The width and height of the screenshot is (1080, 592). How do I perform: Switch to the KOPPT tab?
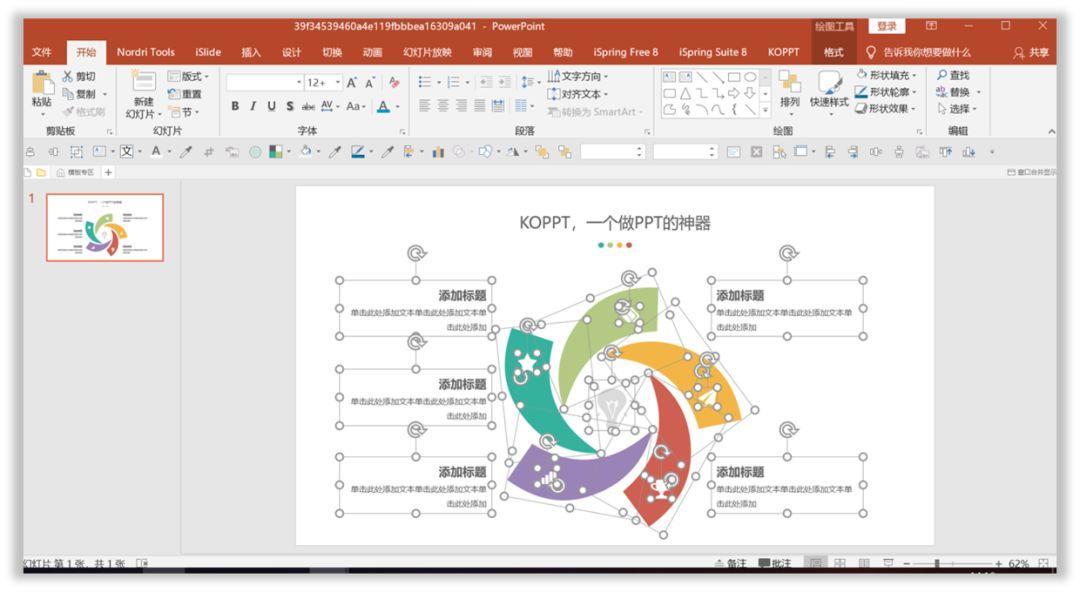click(783, 52)
